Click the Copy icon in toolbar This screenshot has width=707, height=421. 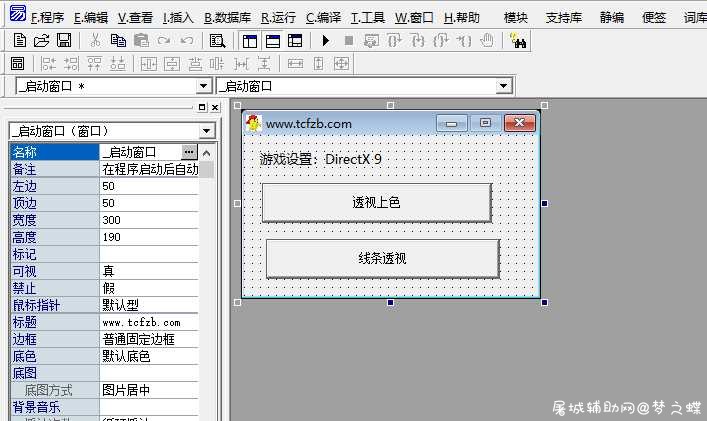(118, 41)
